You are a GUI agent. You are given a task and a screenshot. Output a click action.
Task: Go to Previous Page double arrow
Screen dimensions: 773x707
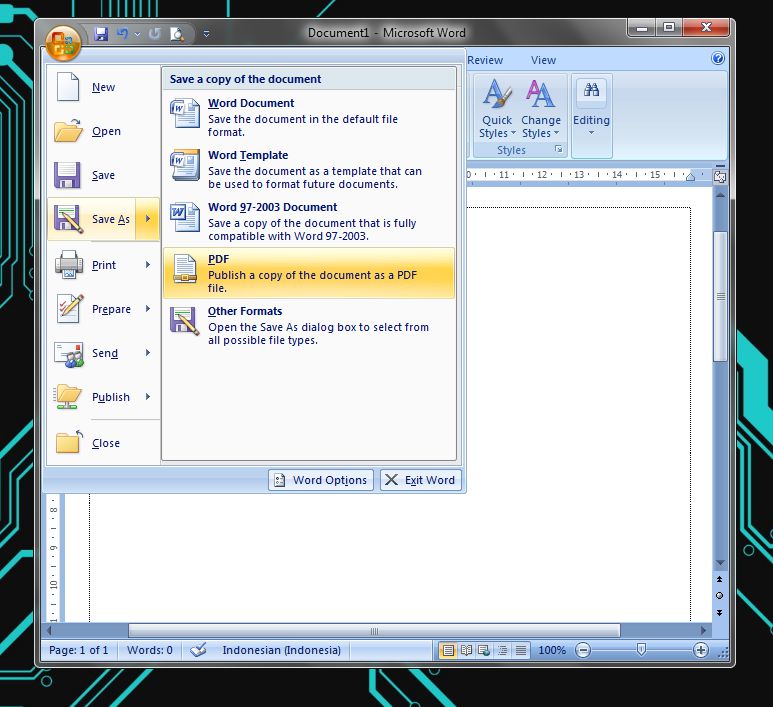coord(719,579)
